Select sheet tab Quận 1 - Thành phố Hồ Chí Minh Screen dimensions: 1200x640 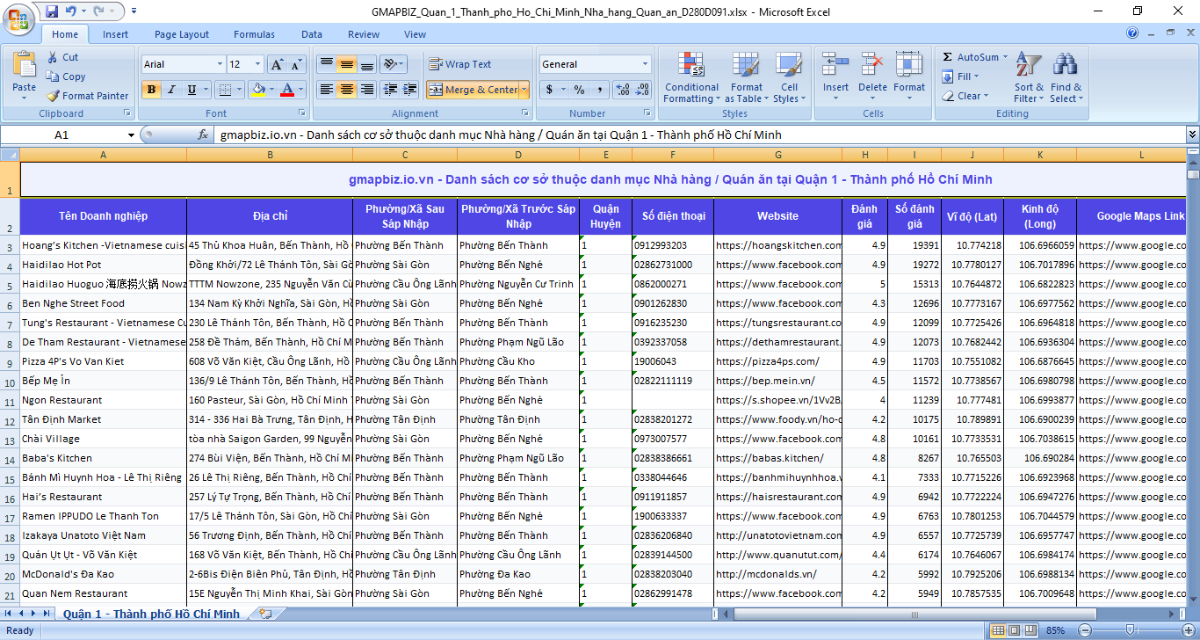(151, 614)
